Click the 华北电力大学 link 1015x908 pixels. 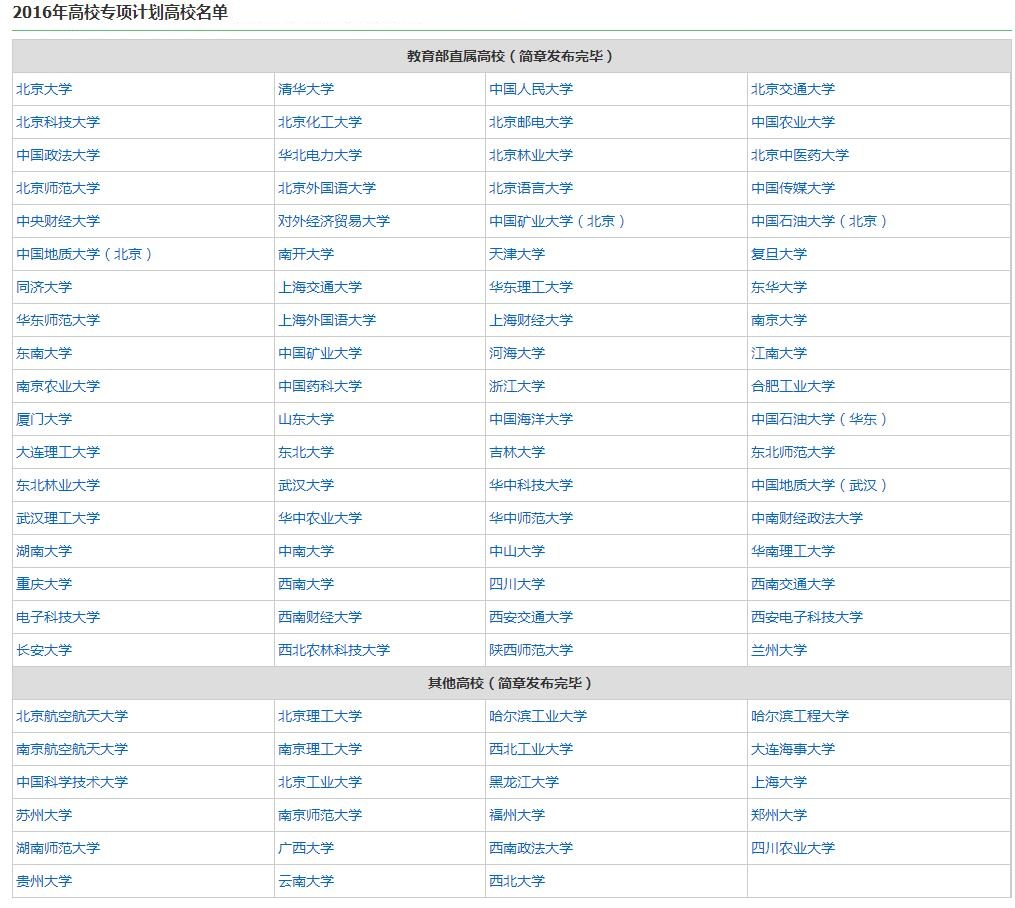click(x=320, y=155)
